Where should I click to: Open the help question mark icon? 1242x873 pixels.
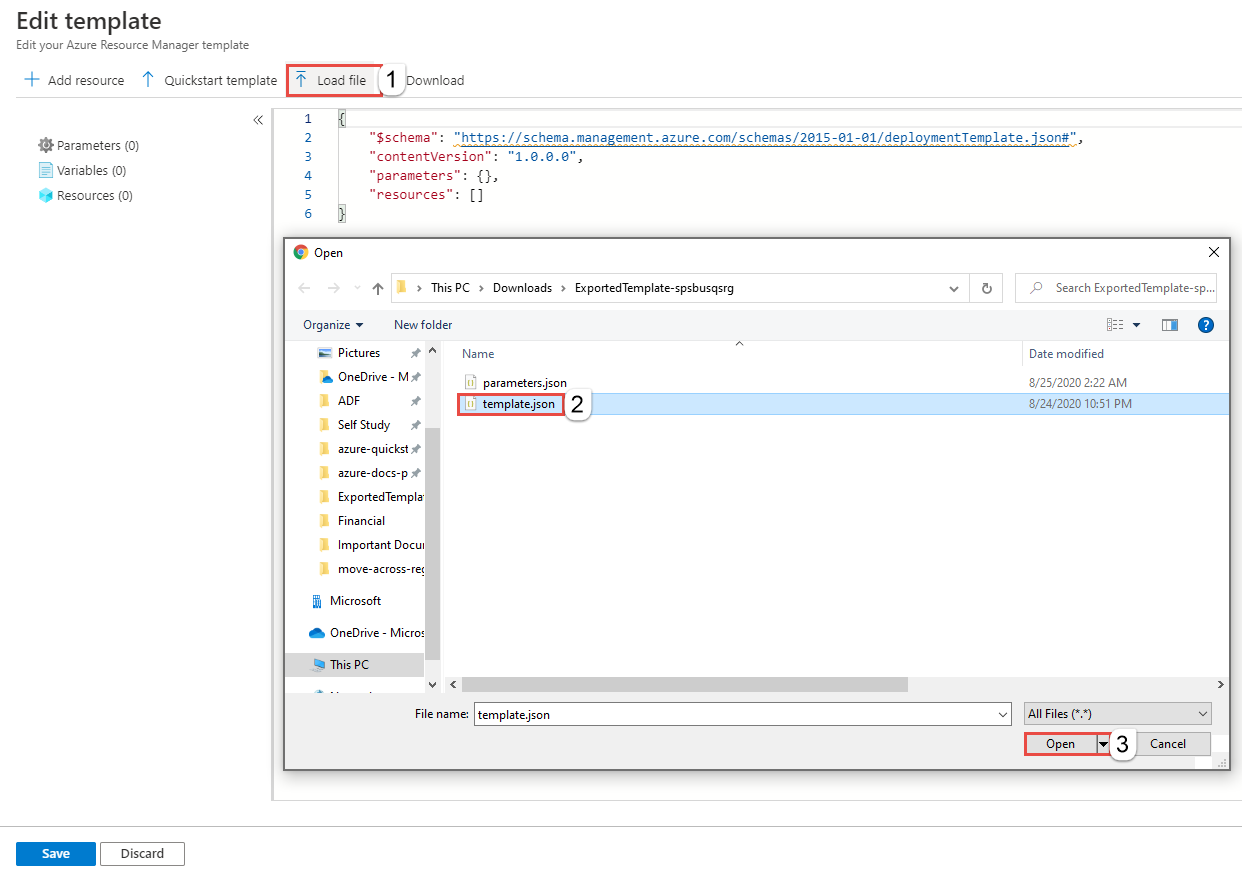click(1206, 325)
